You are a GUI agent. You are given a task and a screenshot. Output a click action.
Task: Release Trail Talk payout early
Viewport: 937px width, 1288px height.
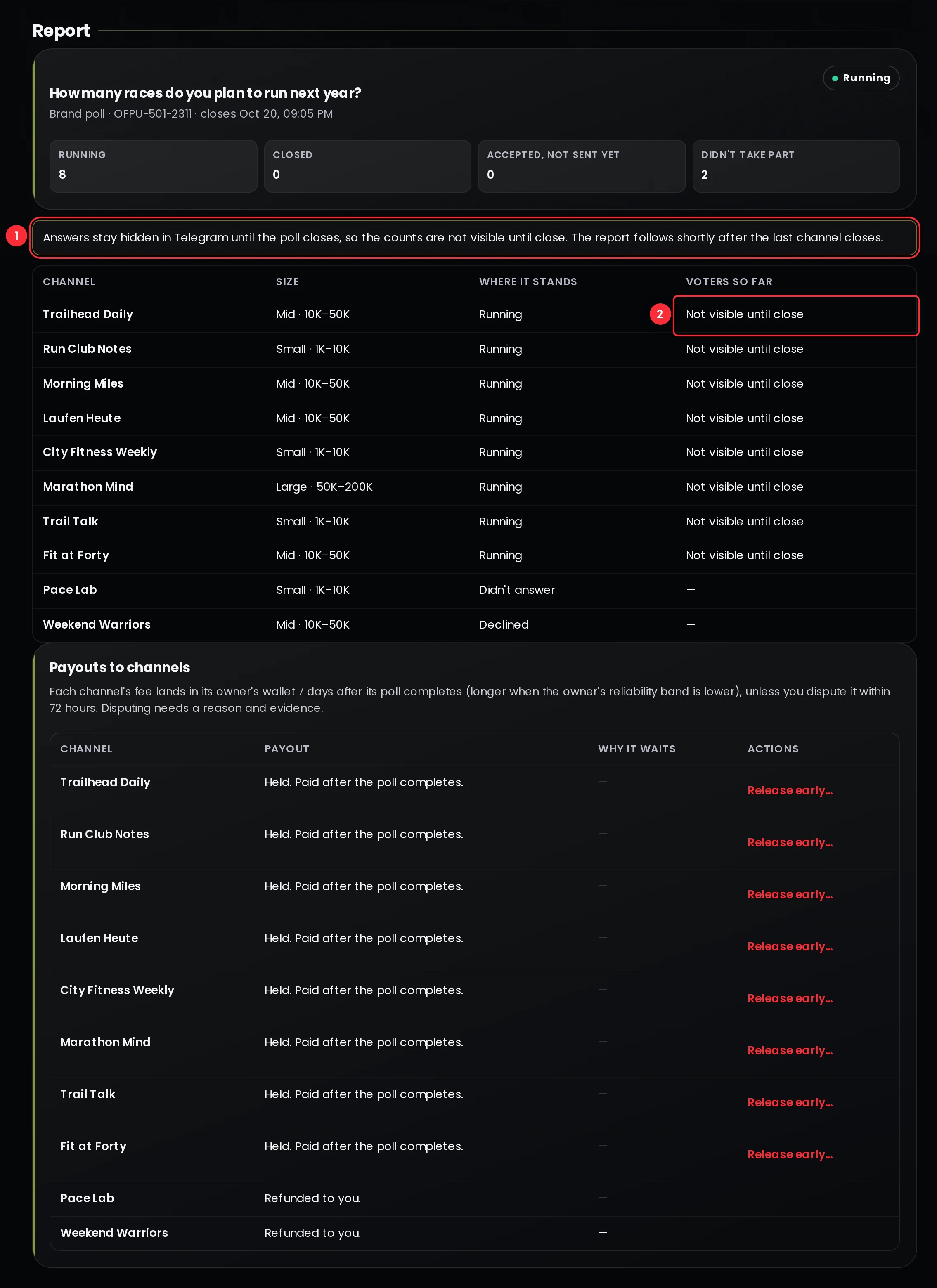pos(789,1102)
